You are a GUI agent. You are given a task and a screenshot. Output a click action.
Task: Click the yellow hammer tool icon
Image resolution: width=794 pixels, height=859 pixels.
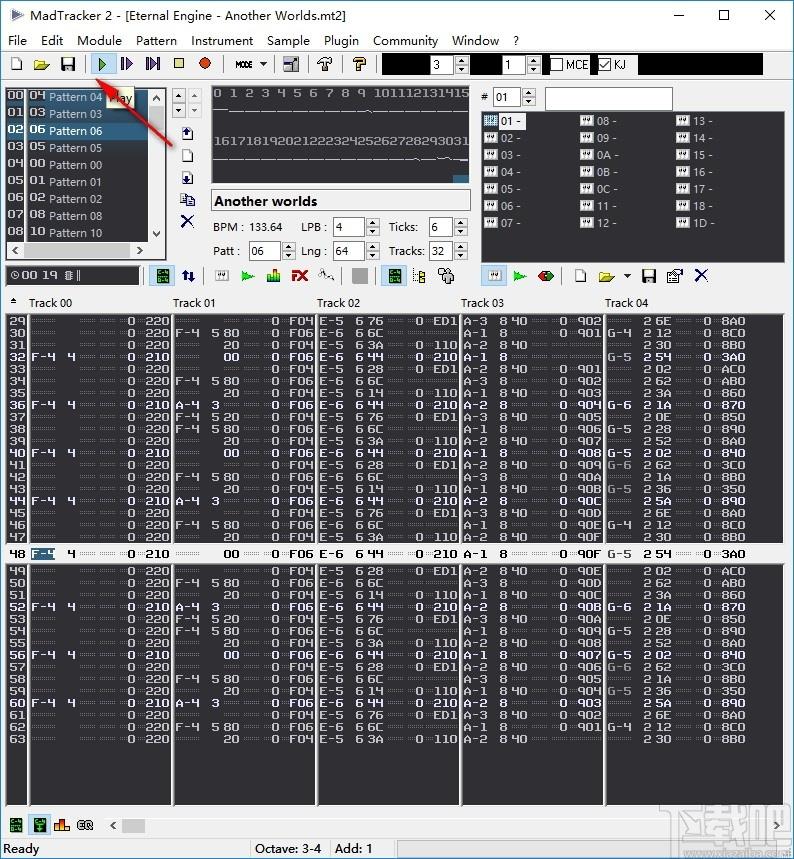click(x=359, y=64)
